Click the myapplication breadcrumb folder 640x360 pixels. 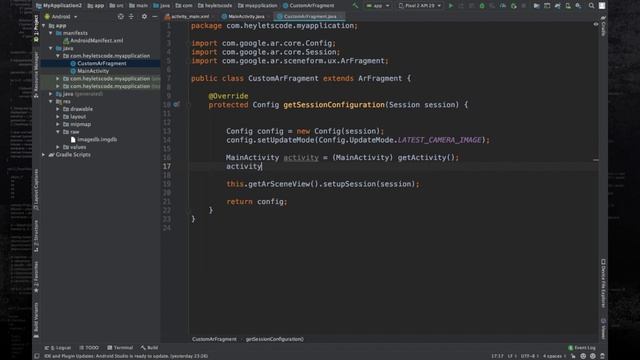[258, 6]
